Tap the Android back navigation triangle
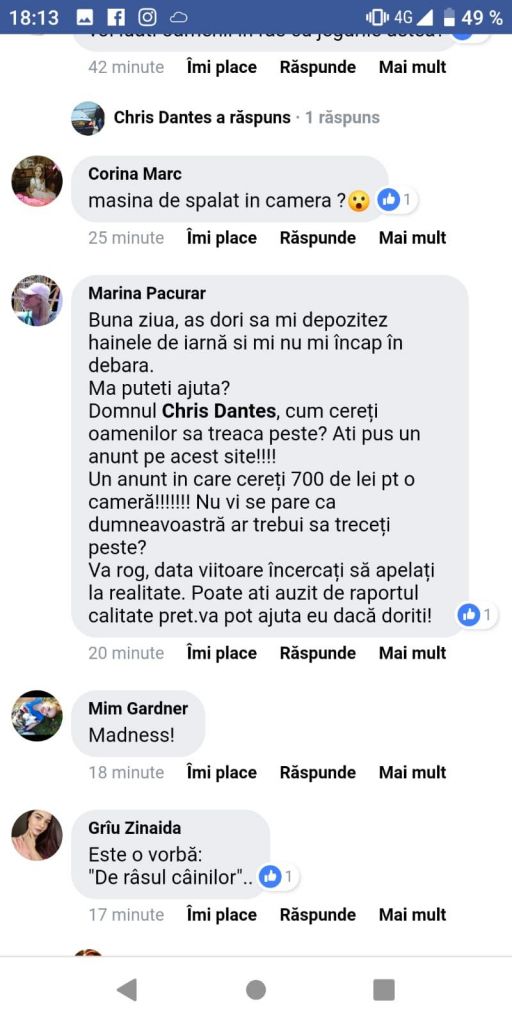512x1024 pixels. 127,990
